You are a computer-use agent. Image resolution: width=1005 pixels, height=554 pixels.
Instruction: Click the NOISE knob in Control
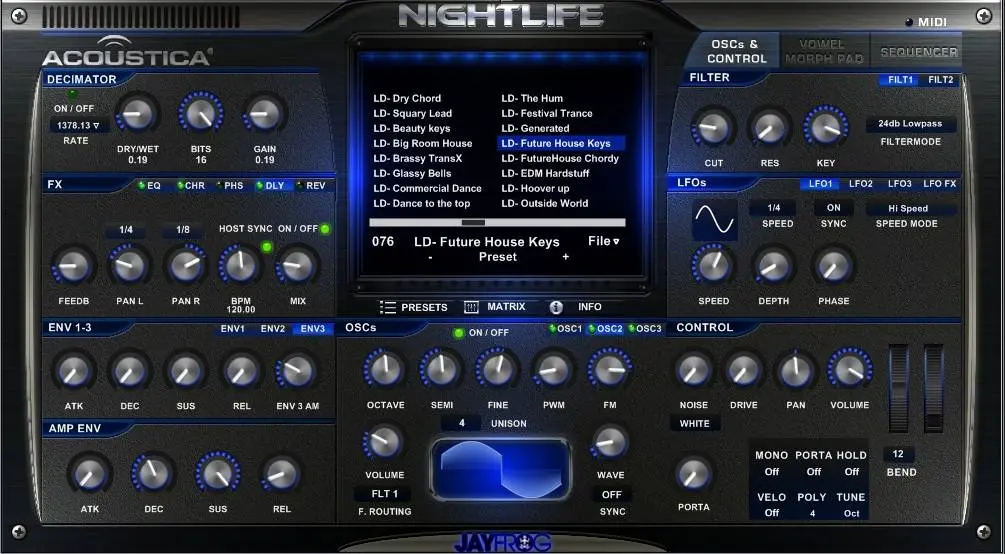point(694,370)
